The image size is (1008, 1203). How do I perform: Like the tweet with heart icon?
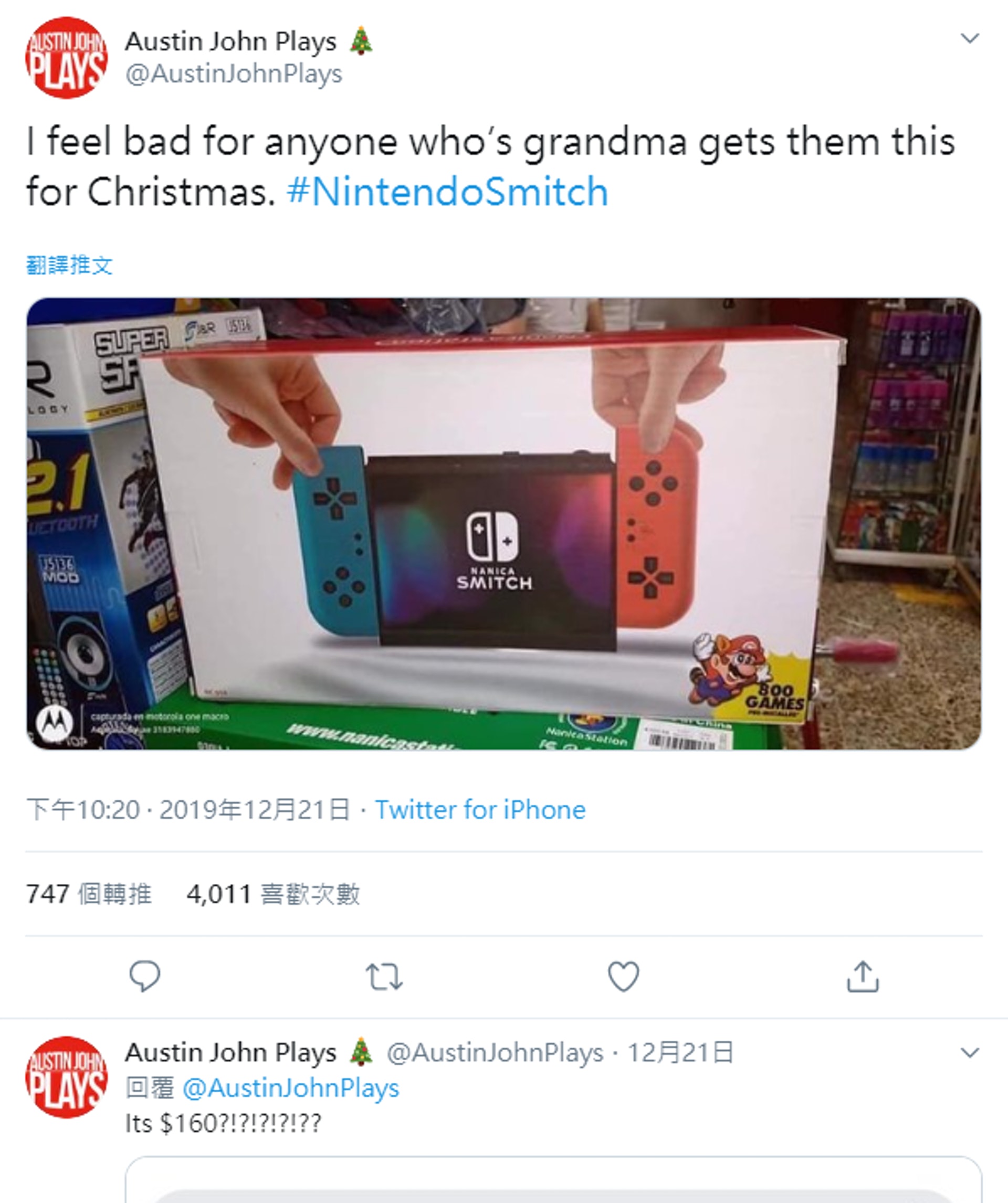(624, 977)
